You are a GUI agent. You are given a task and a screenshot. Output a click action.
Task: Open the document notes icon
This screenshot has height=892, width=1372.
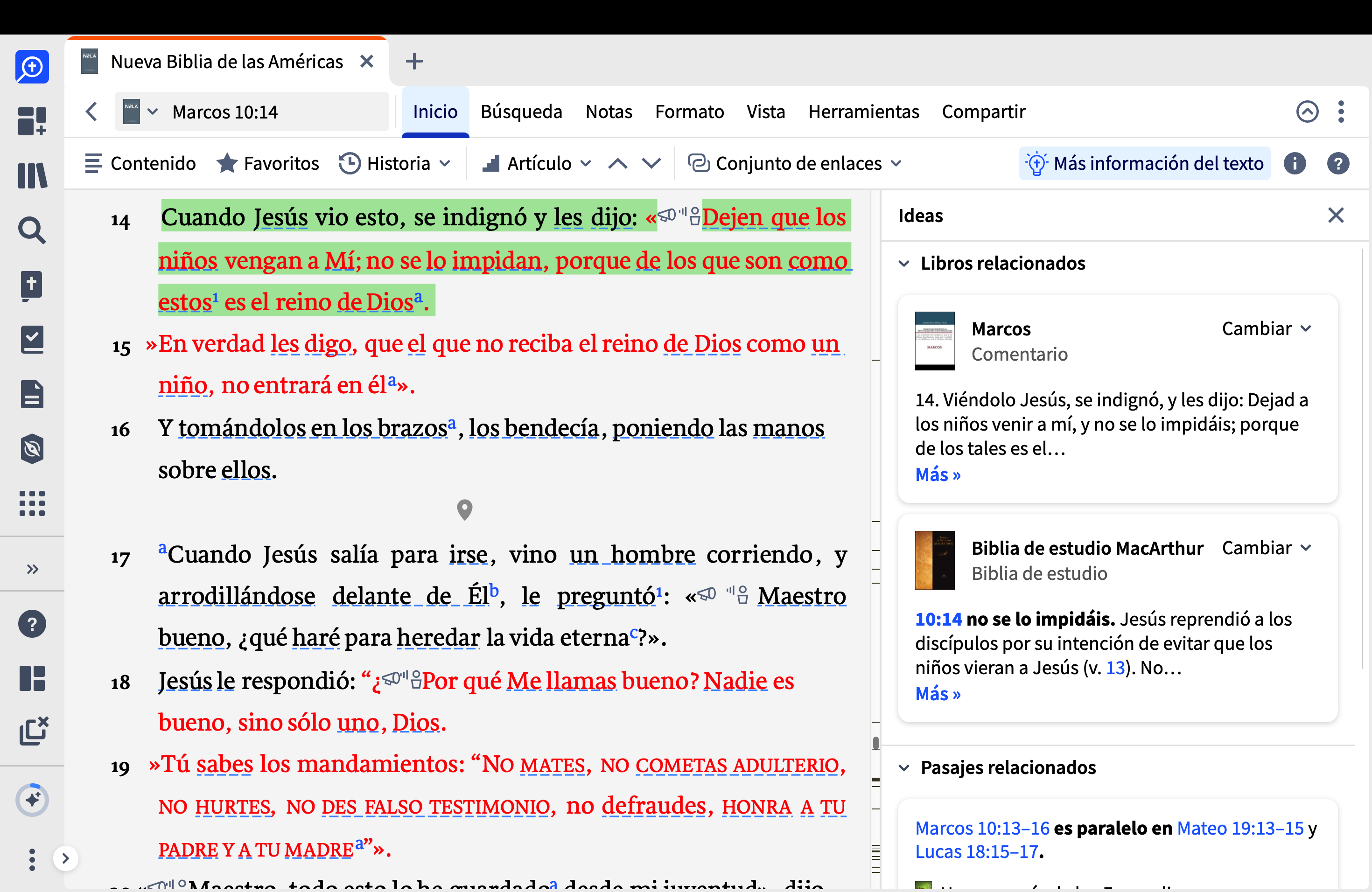32,394
